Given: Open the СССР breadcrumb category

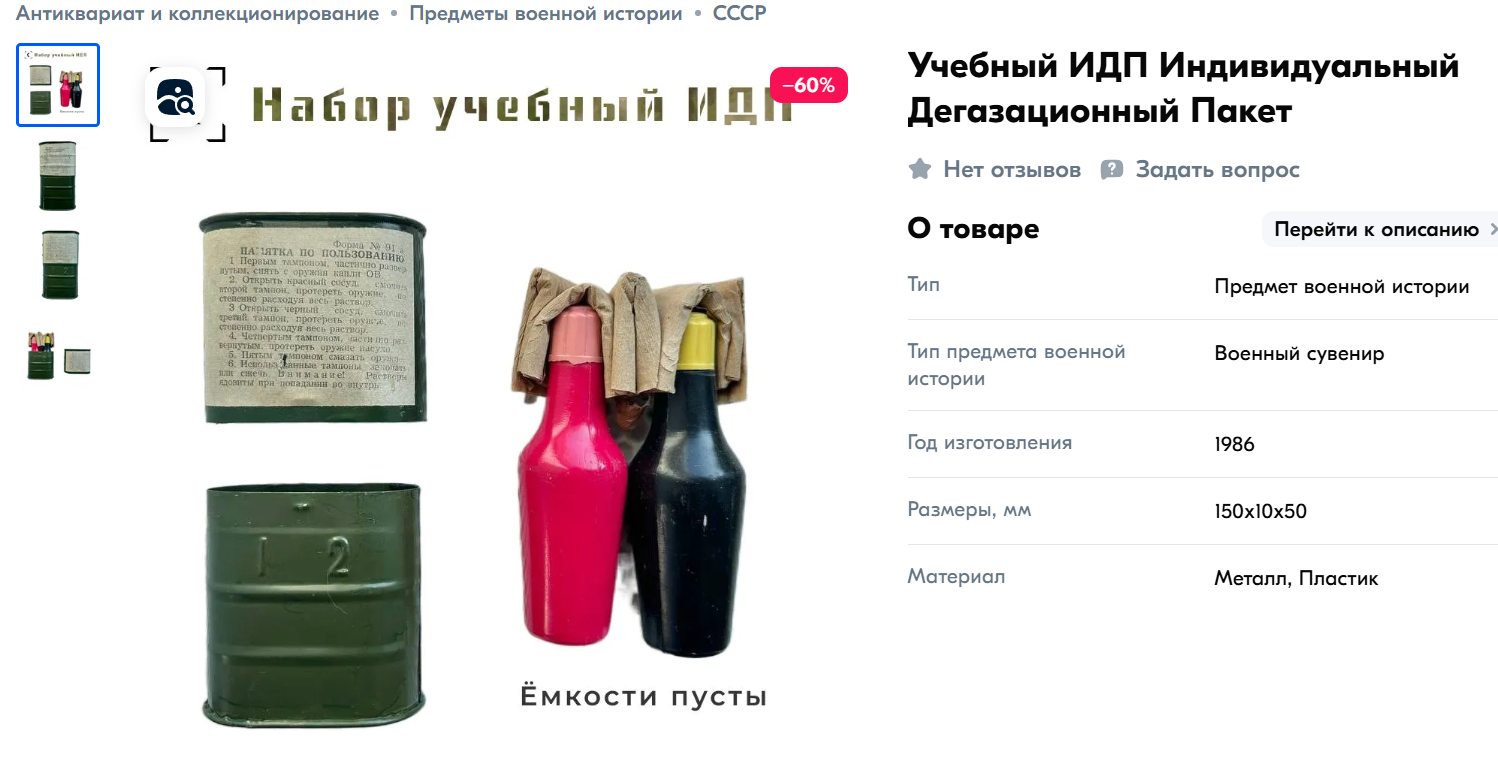Looking at the screenshot, I should pyautogui.click(x=740, y=14).
